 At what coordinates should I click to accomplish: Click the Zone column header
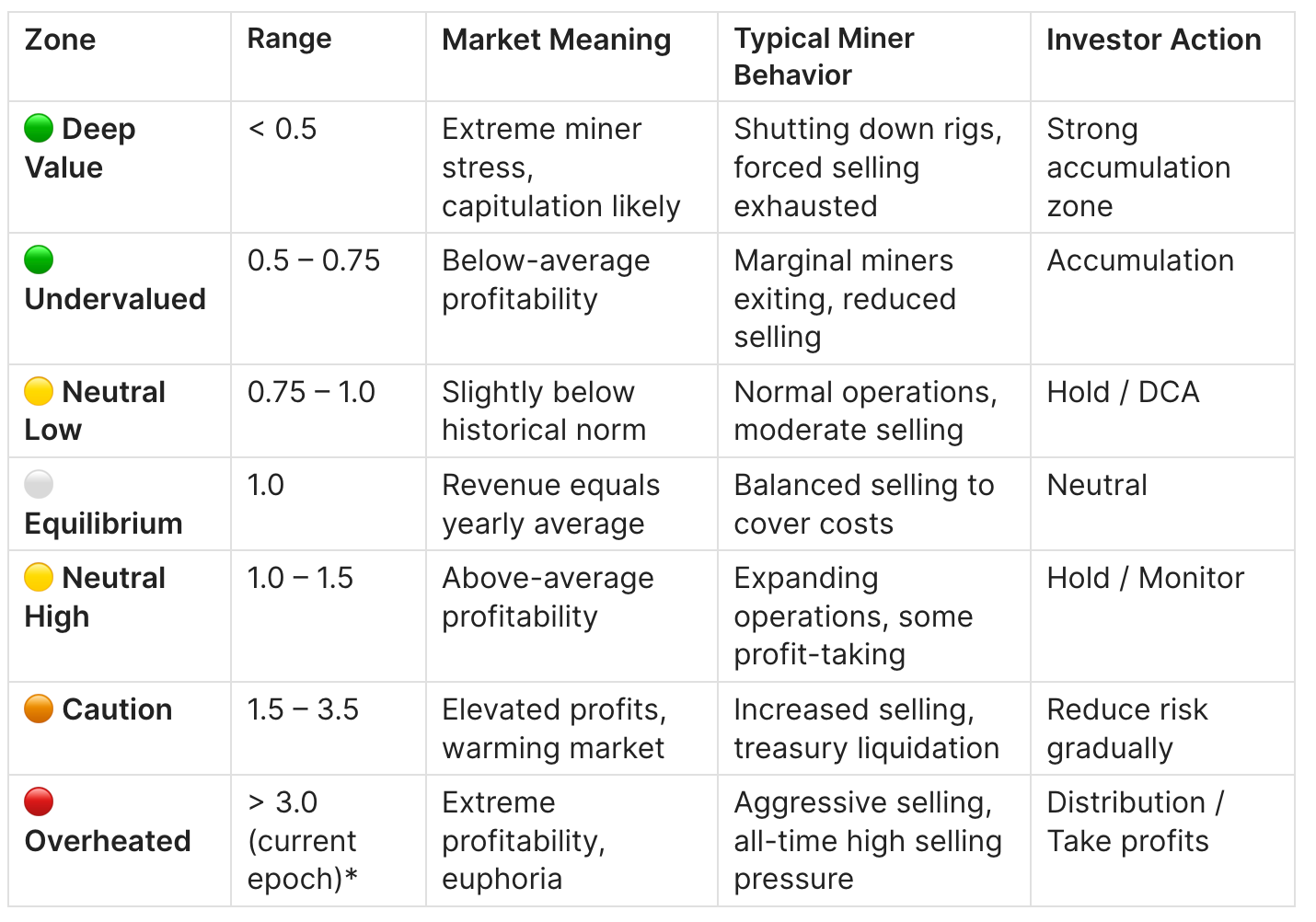pyautogui.click(x=61, y=40)
